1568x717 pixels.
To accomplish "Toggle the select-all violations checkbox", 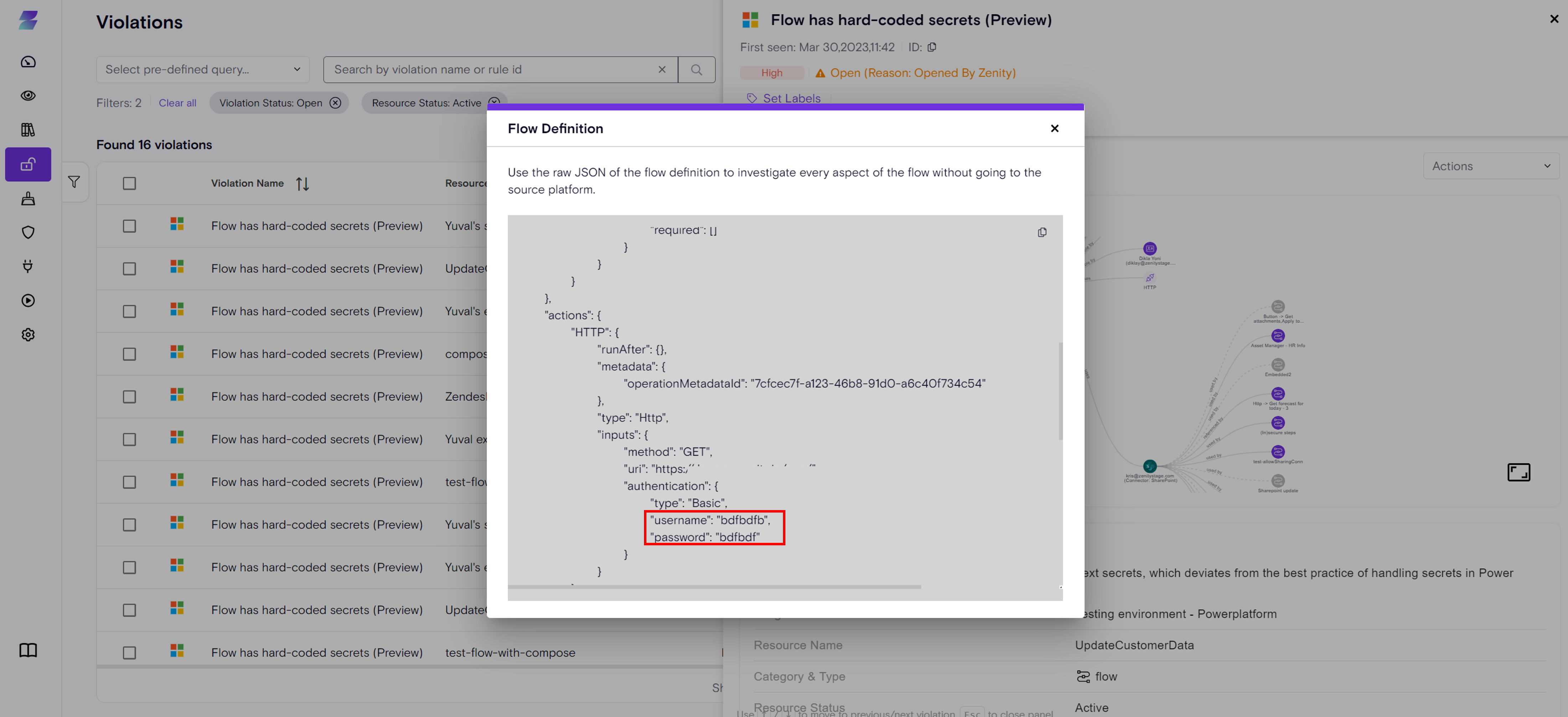I will click(129, 184).
